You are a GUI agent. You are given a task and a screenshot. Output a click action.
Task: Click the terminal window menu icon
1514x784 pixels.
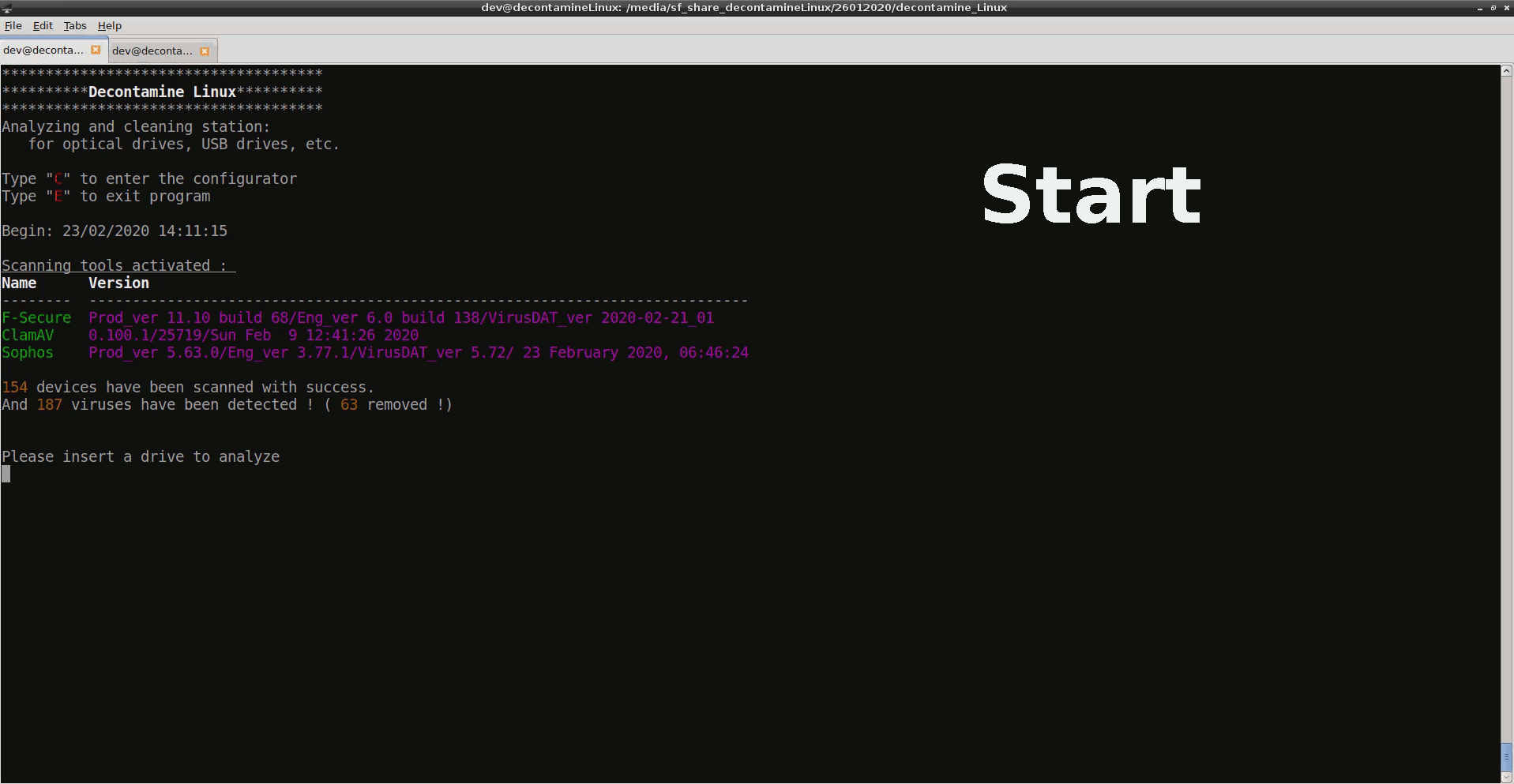pos(6,8)
